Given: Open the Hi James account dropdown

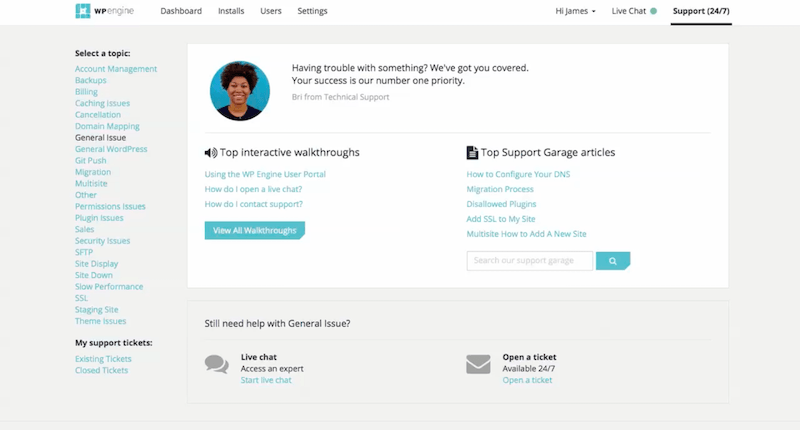Looking at the screenshot, I should click(x=575, y=11).
